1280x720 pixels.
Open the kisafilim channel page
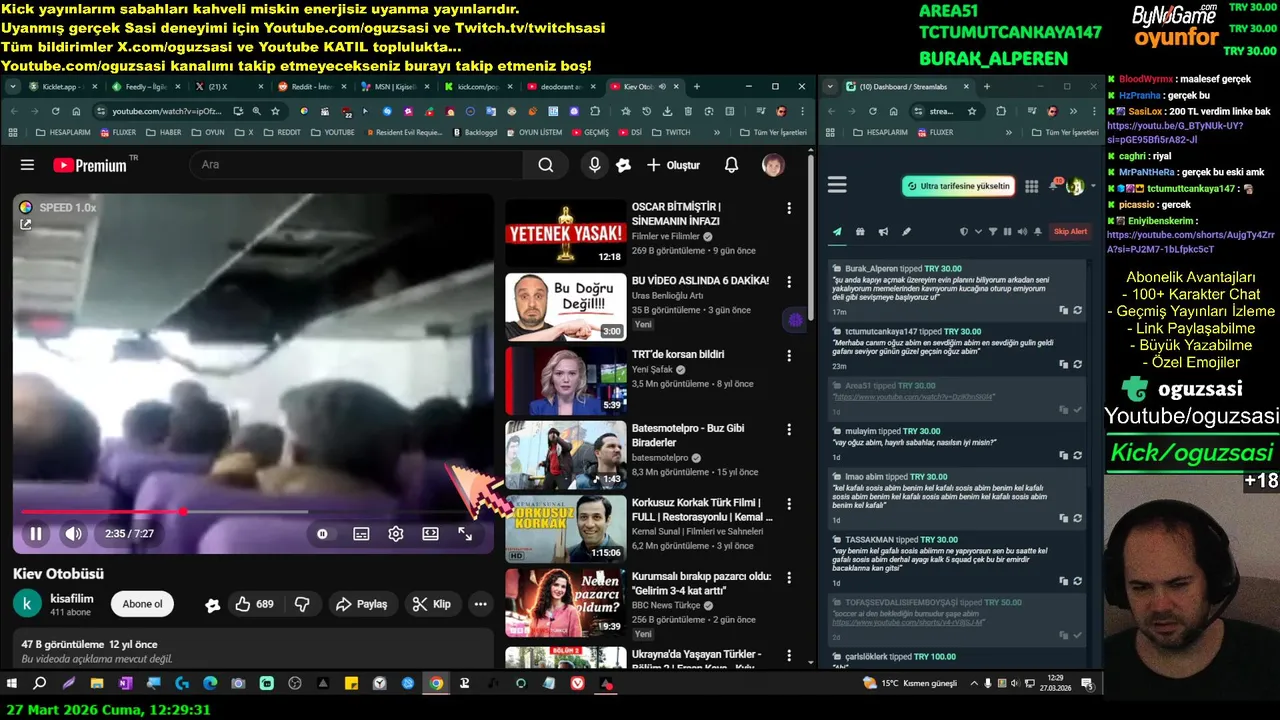pos(72,598)
